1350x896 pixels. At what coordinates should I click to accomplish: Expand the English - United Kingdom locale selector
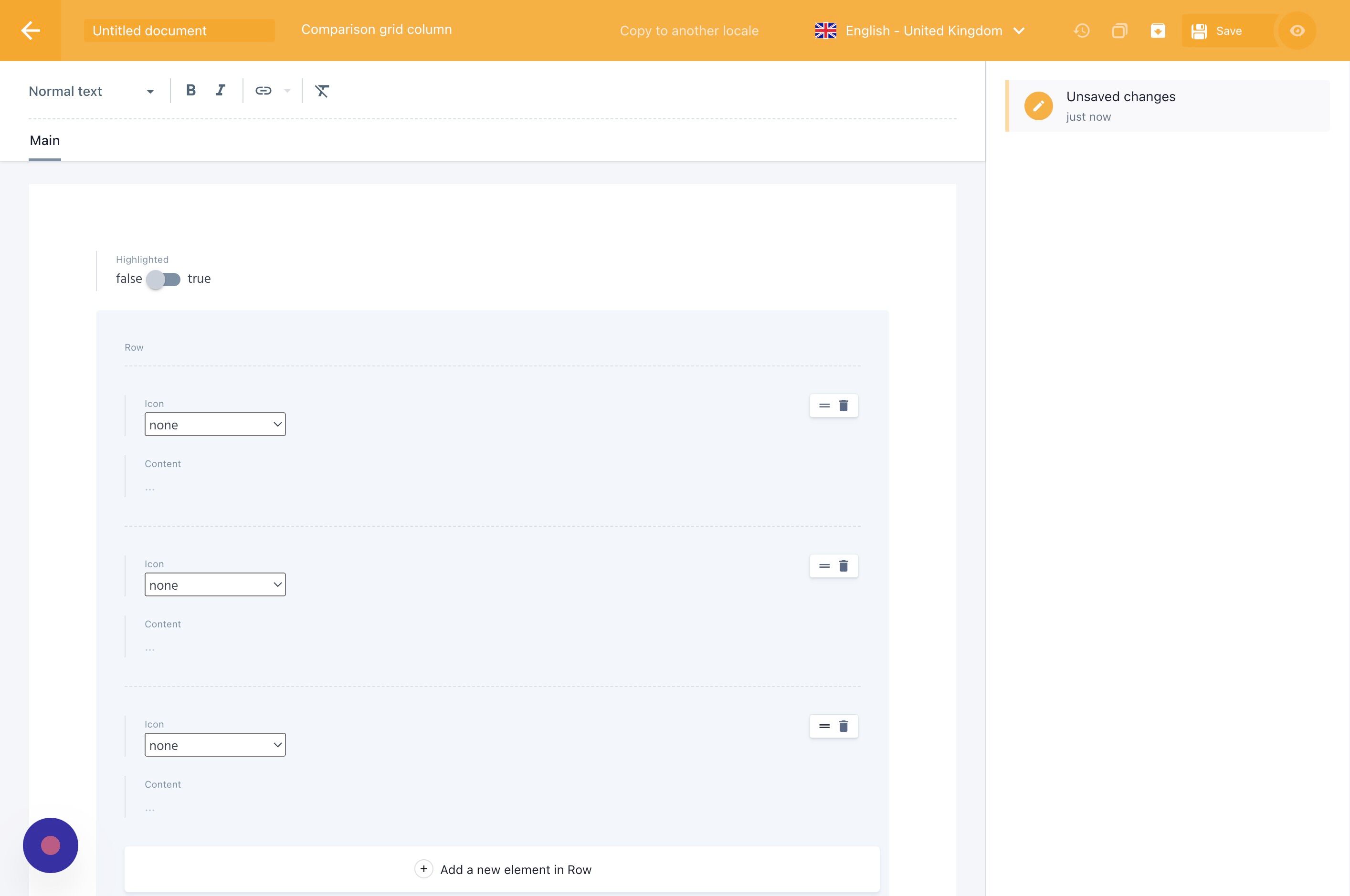pos(919,31)
